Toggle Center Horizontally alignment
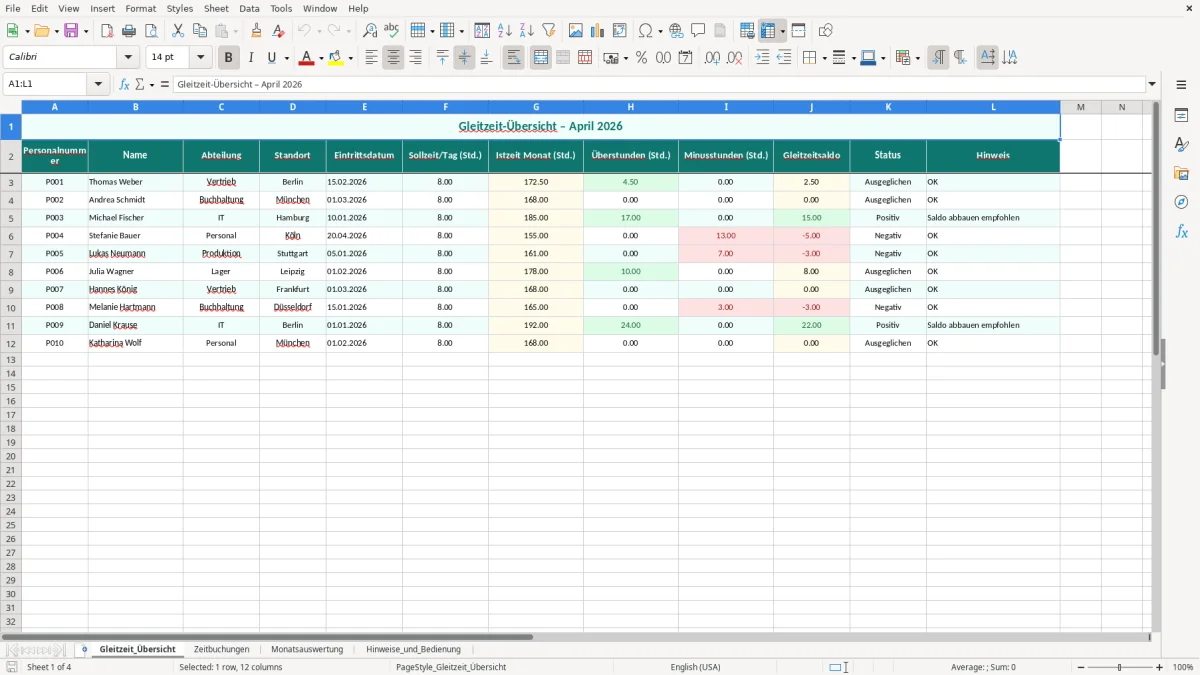1200x675 pixels. tap(394, 58)
